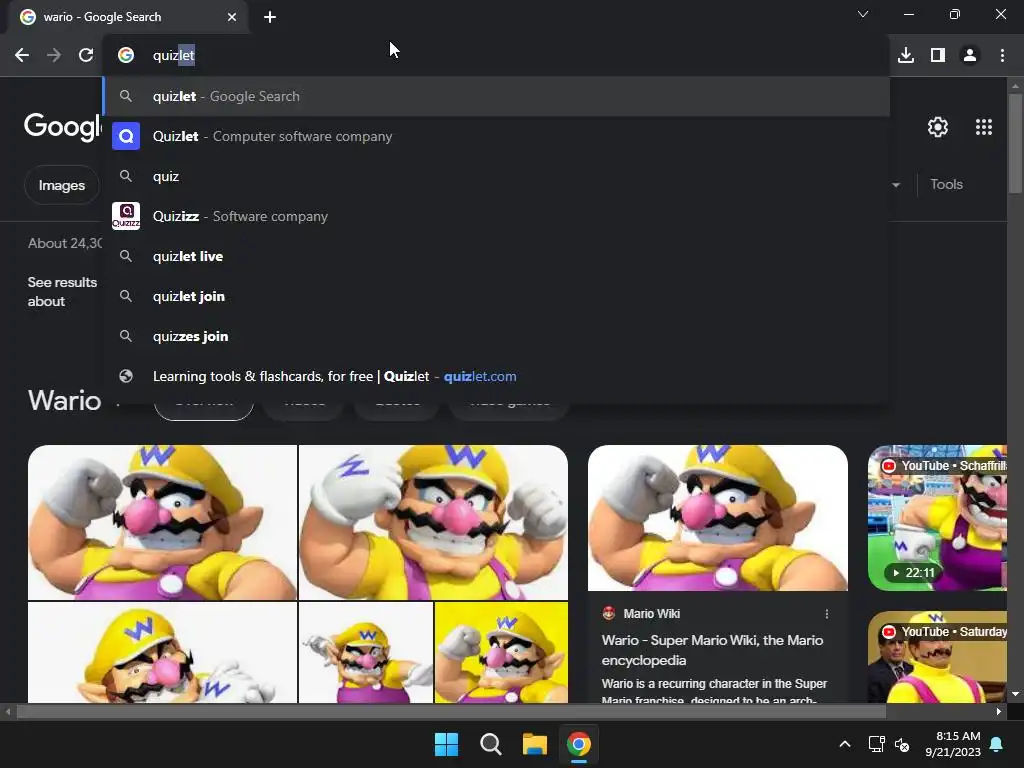Open the network display tray icon
The width and height of the screenshot is (1024, 768).
pos(876,744)
